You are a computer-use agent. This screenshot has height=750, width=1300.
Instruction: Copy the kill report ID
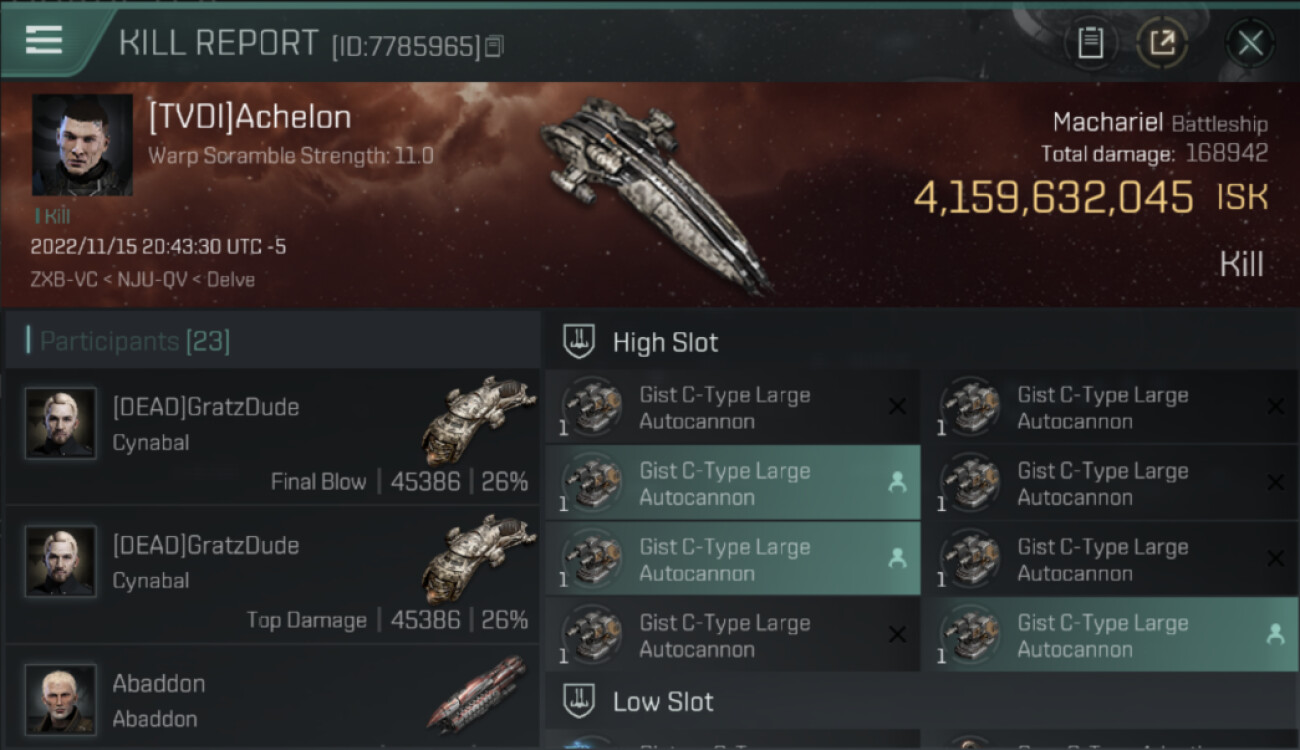pos(495,46)
